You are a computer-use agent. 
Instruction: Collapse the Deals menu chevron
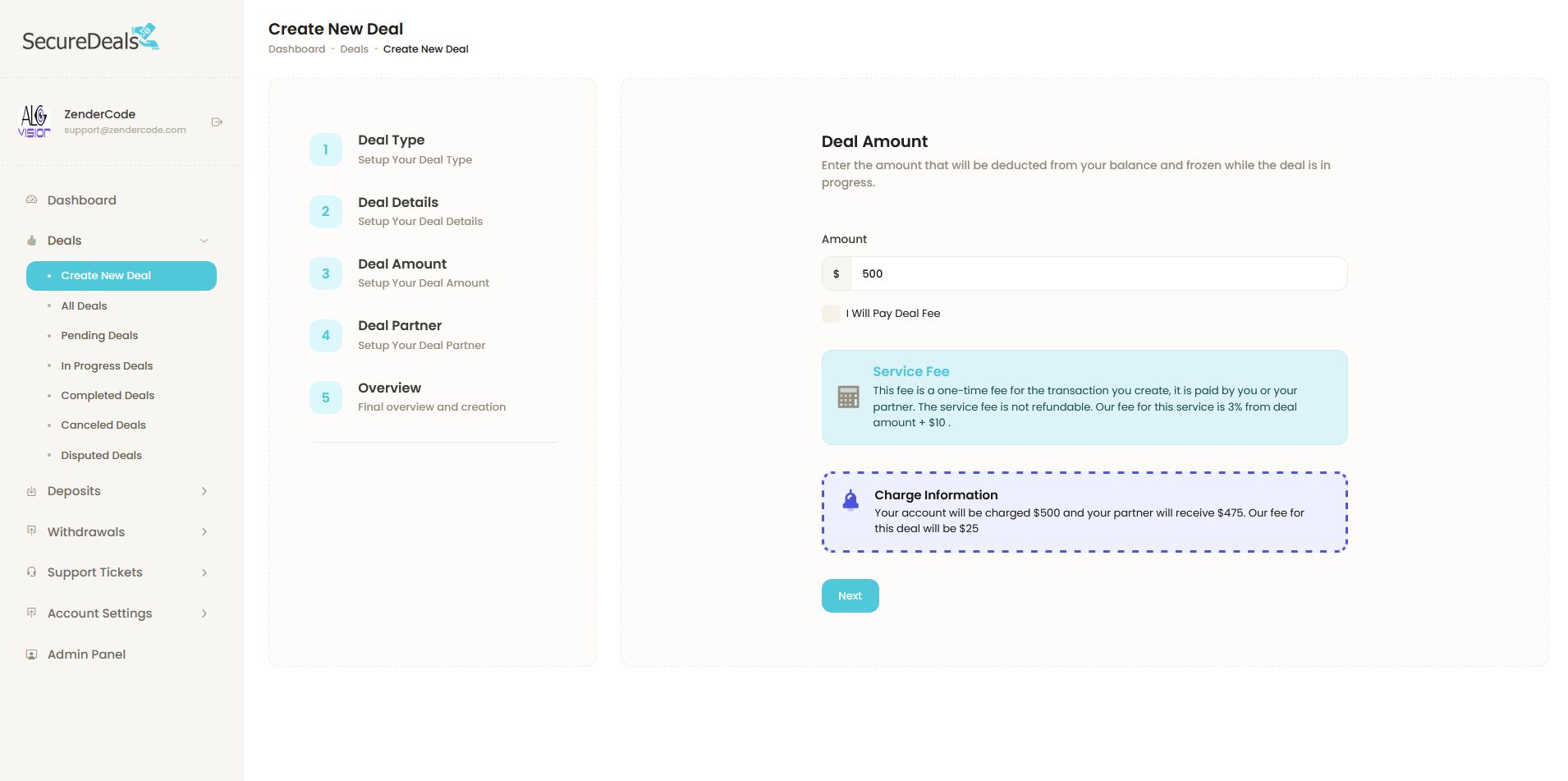(204, 241)
